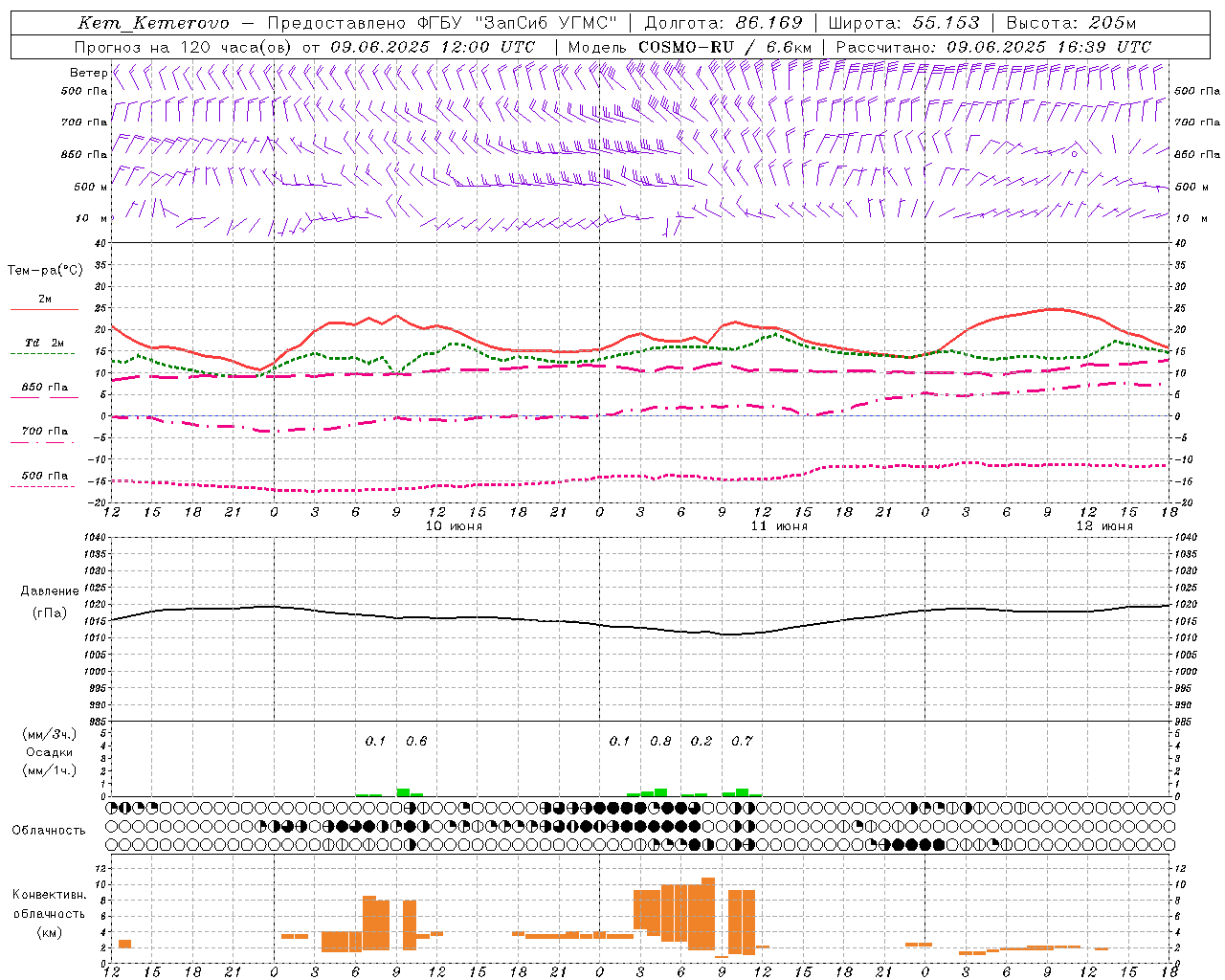Click the (мм/1ч.) precipitation unit label

(50, 770)
